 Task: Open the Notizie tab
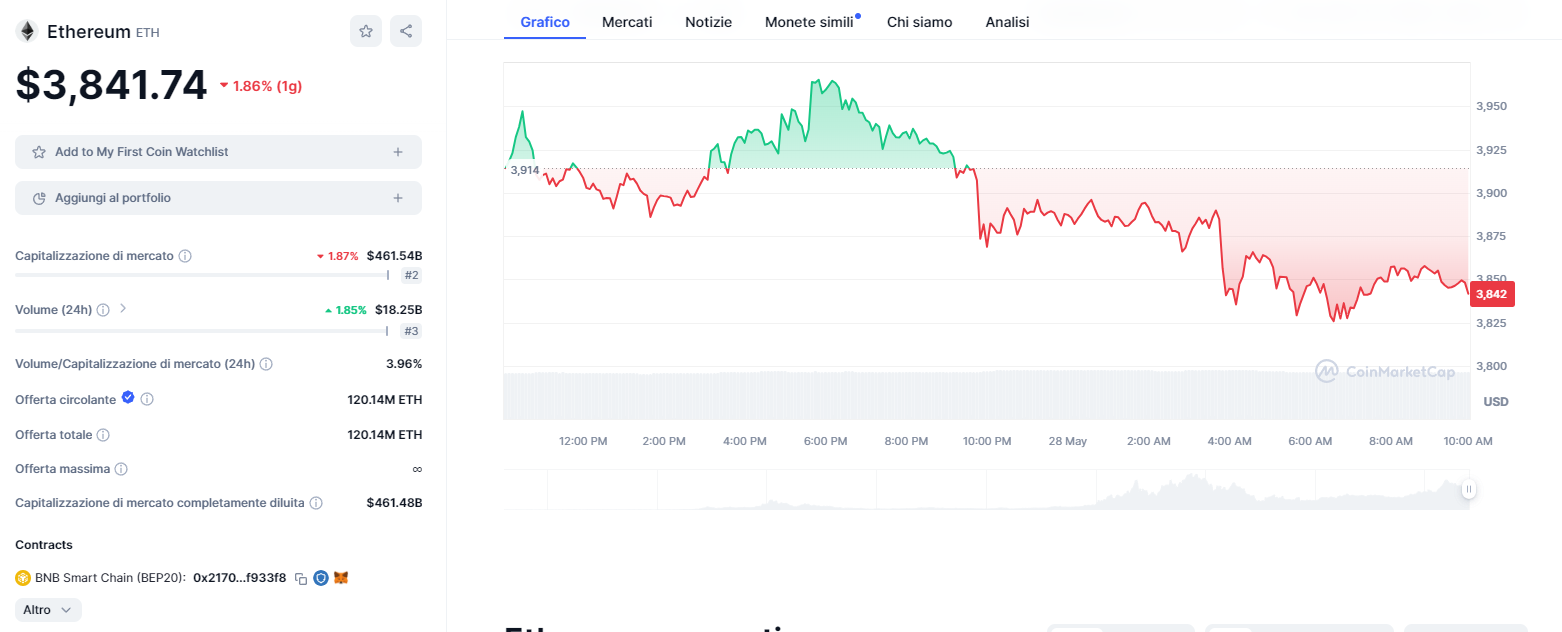tap(708, 22)
